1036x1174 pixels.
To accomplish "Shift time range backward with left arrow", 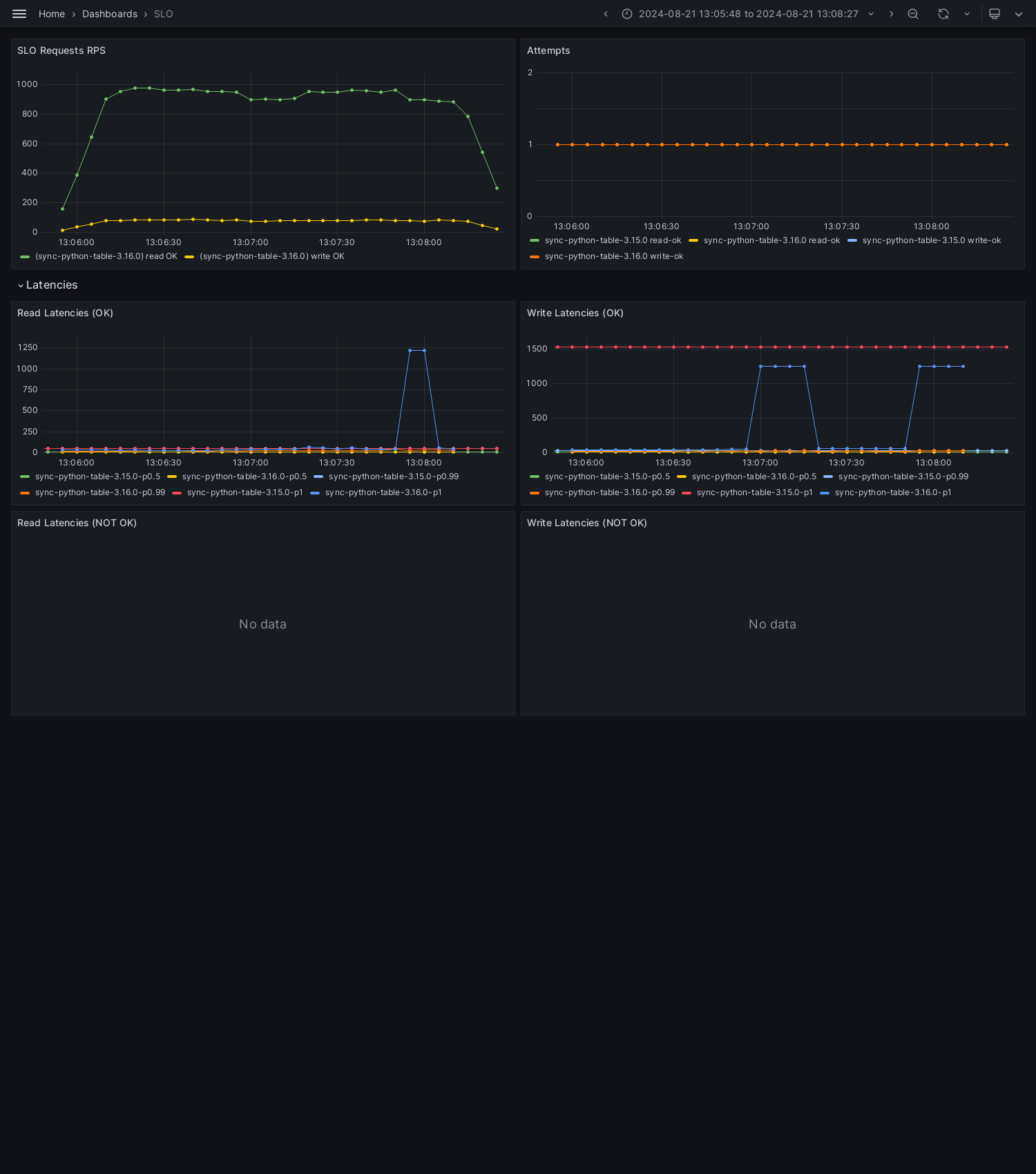I will tap(606, 14).
